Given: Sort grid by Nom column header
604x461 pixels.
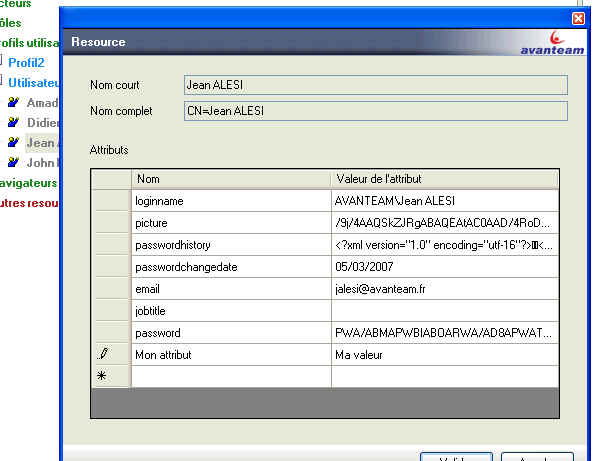Looking at the screenshot, I should tap(230, 179).
